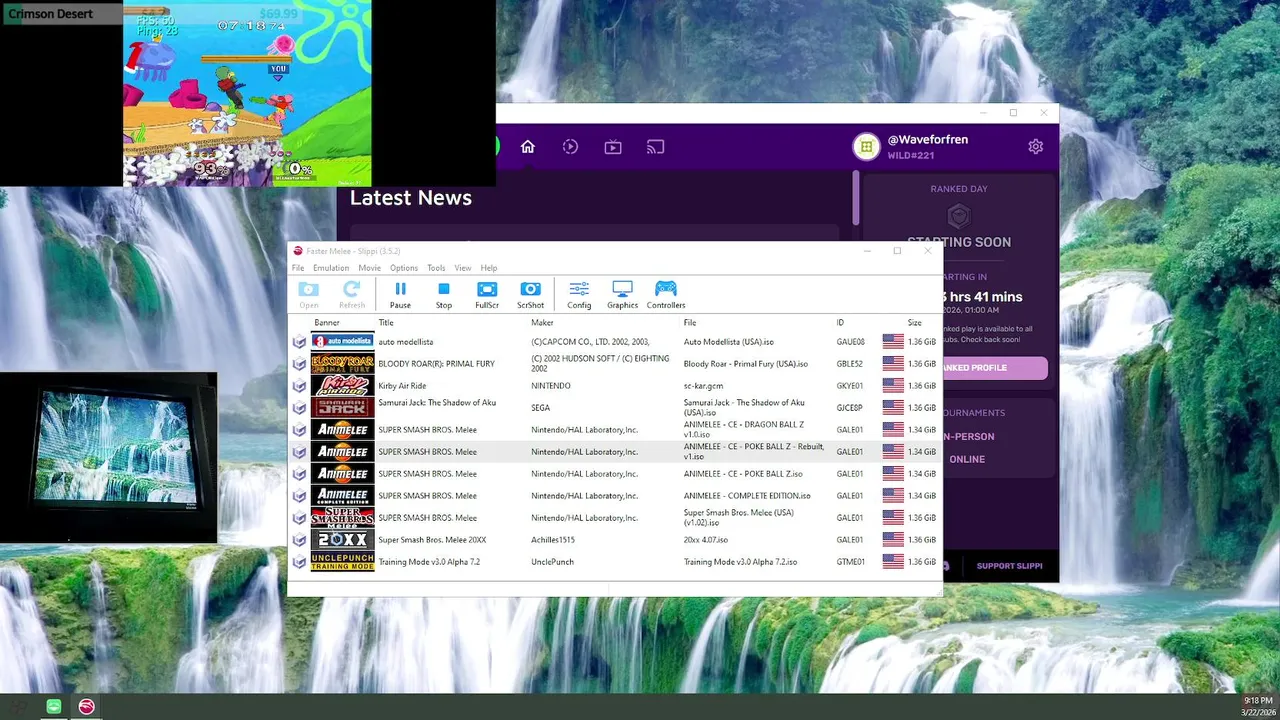Click the USA flag in the Bloody Roar row
Image resolution: width=1280 pixels, height=720 pixels.
tap(893, 364)
